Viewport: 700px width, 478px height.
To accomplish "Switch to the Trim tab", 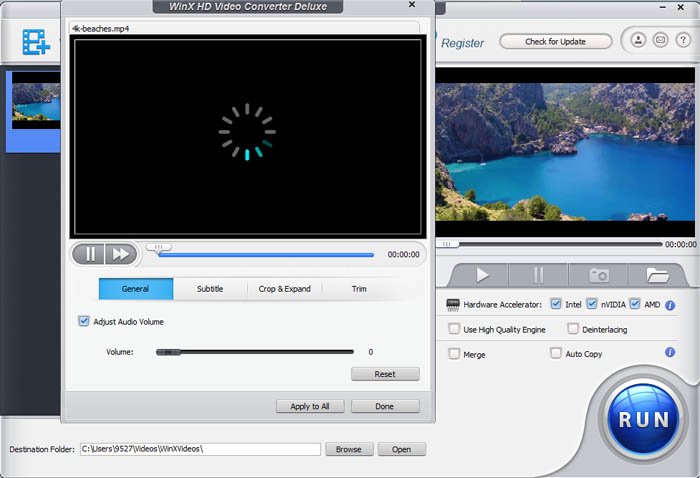I will coord(359,289).
